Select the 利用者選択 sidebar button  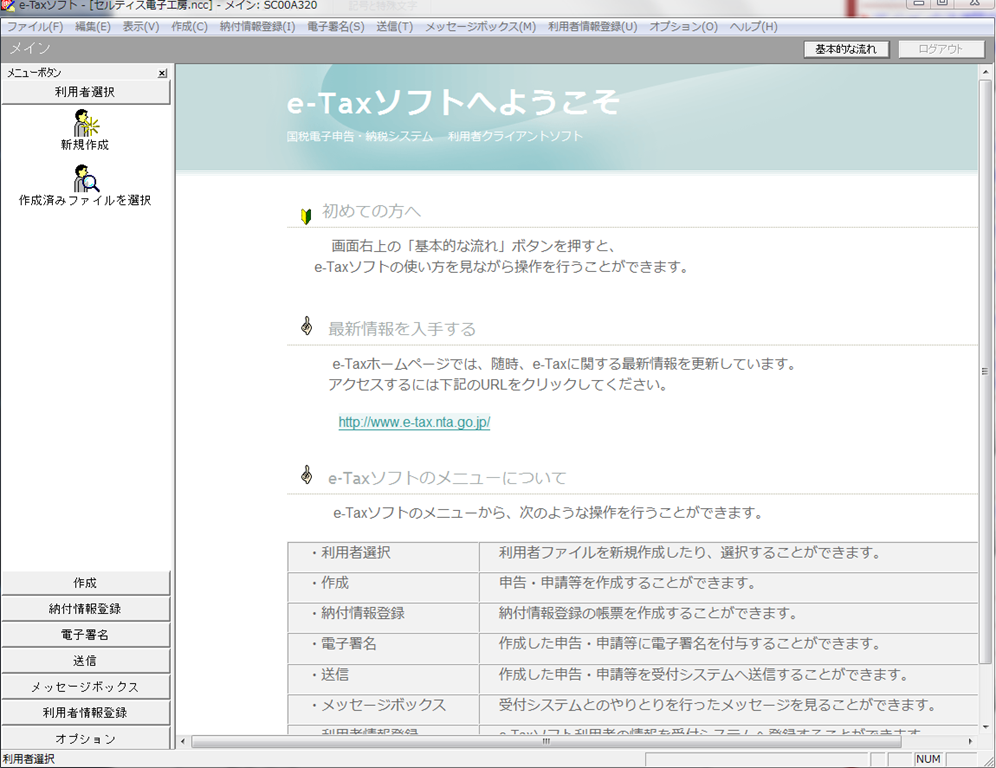86,92
